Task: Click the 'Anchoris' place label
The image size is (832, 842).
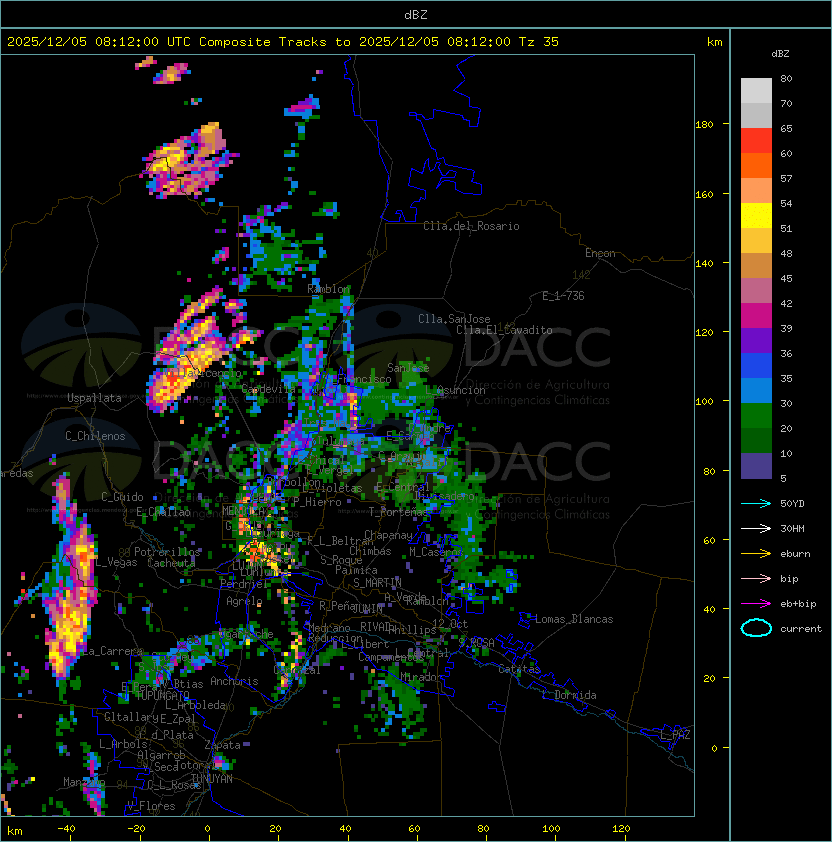Action: click(x=234, y=681)
